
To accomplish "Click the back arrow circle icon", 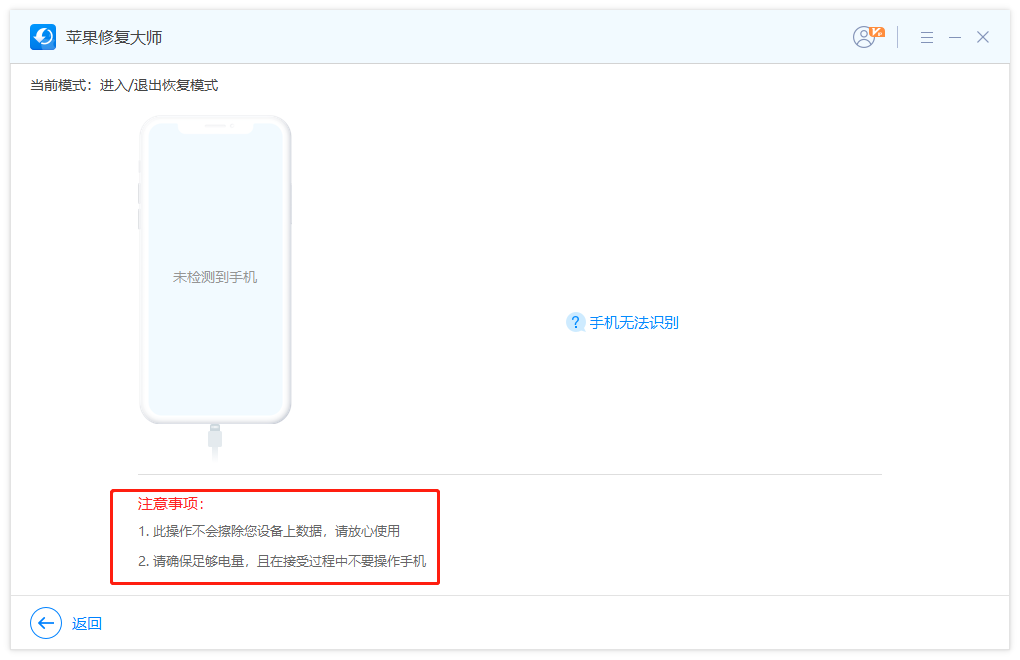I will 46,624.
